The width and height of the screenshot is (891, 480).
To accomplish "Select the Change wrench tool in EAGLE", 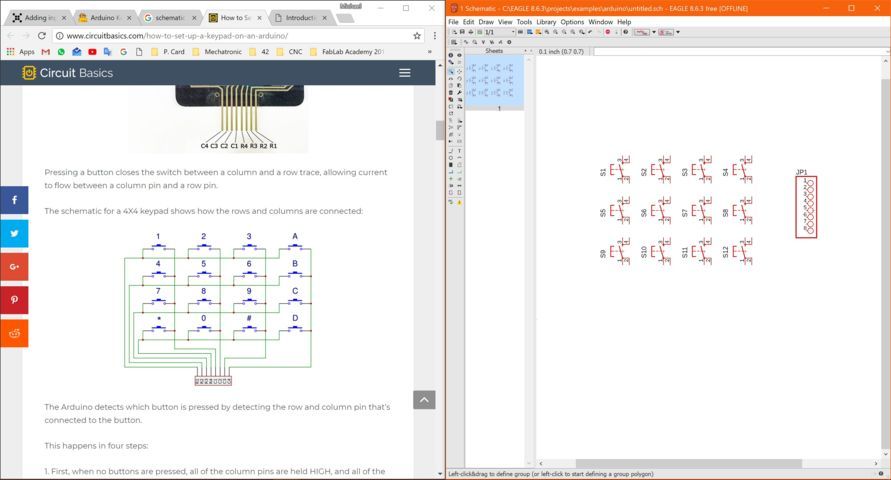I will 459,93.
